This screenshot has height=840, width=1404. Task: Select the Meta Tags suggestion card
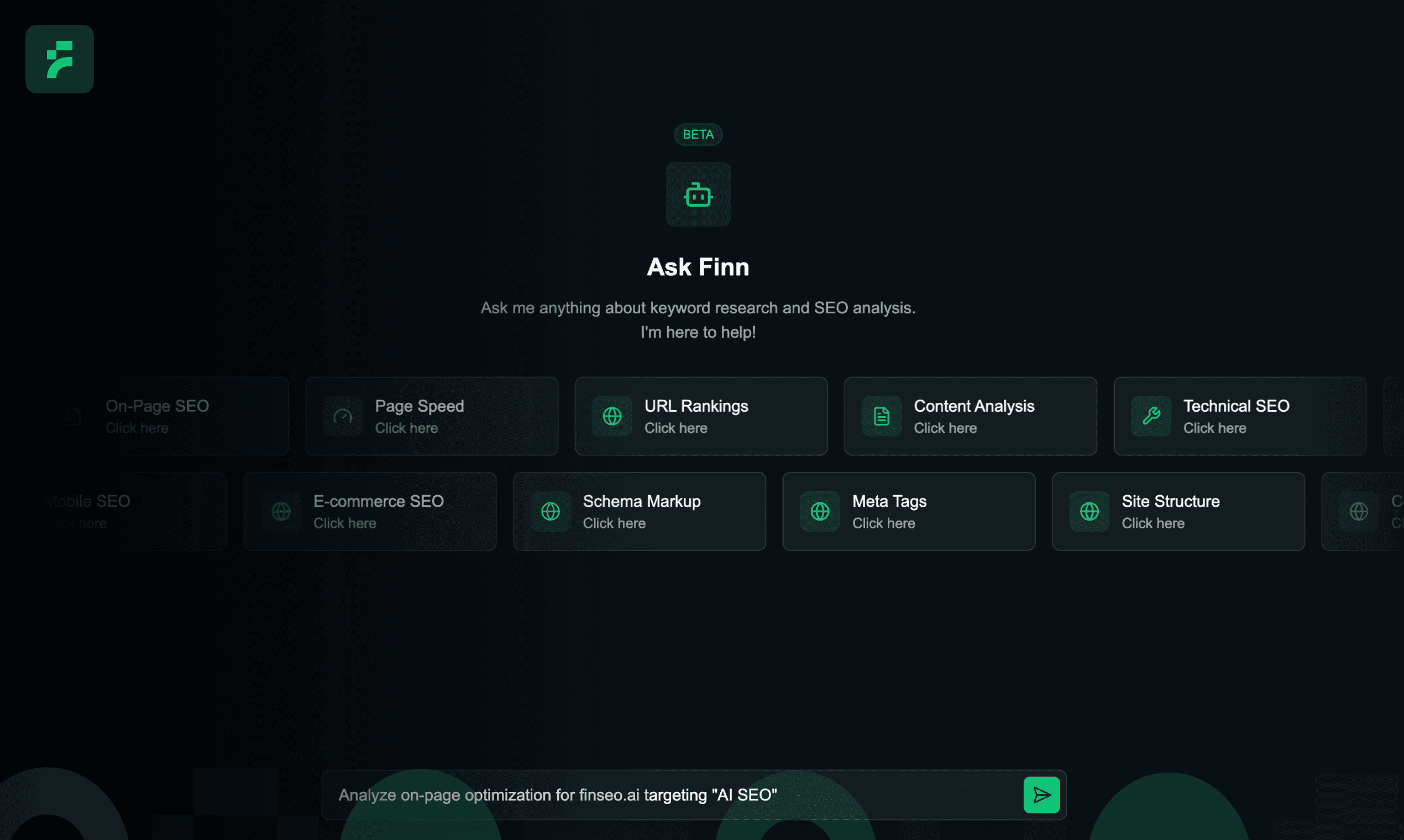[x=909, y=511]
